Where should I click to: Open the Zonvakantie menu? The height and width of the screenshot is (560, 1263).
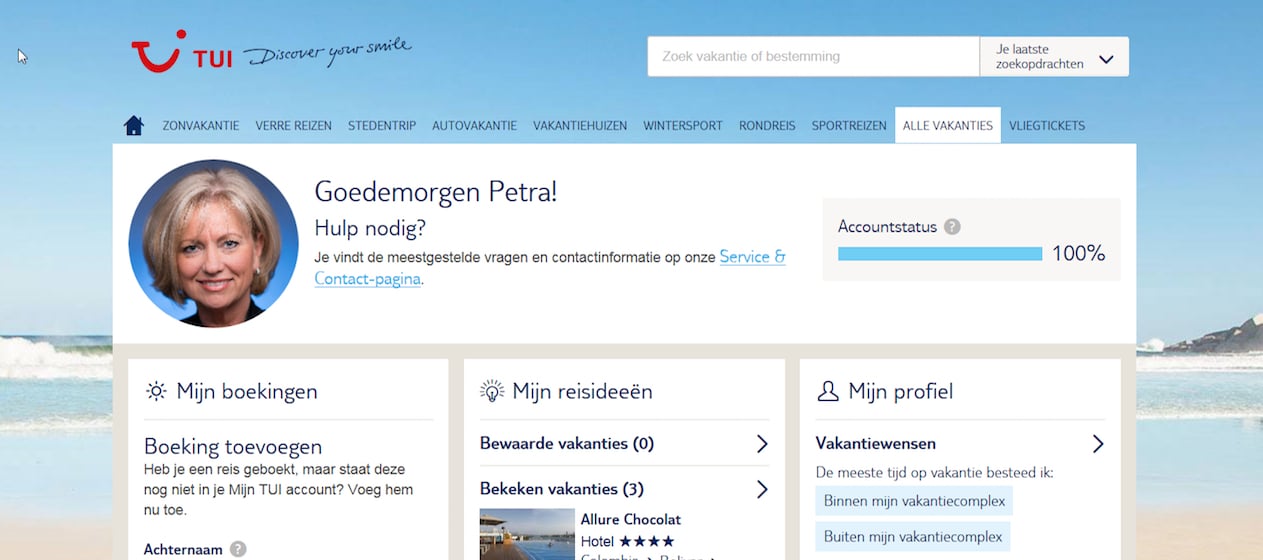tap(201, 126)
